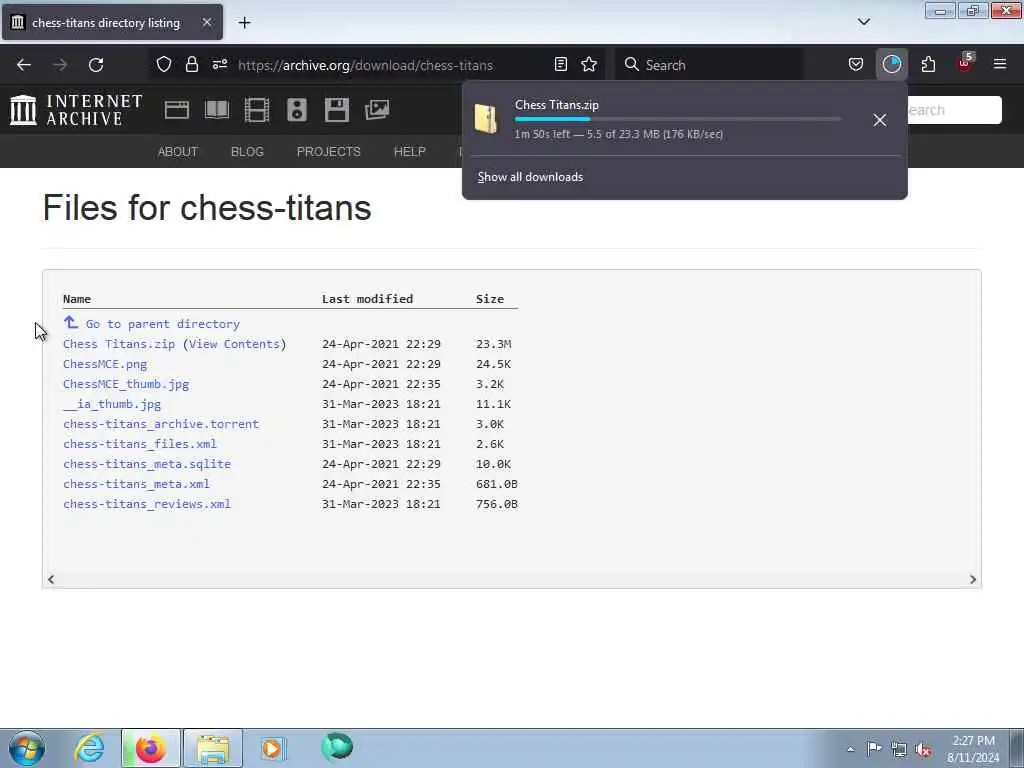Click the Chess Titans.zip folder icon in downloads

(486, 119)
